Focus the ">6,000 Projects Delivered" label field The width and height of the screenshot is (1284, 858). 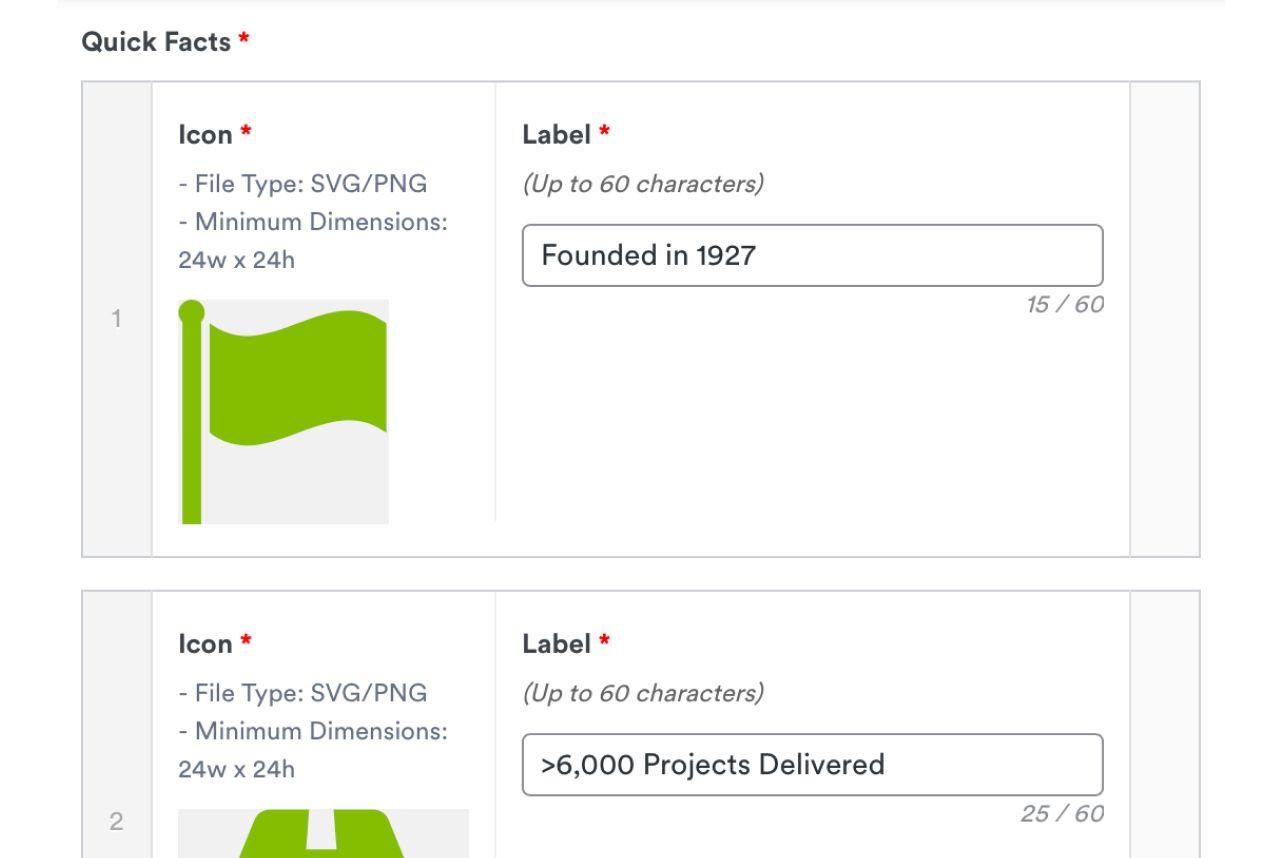[812, 765]
